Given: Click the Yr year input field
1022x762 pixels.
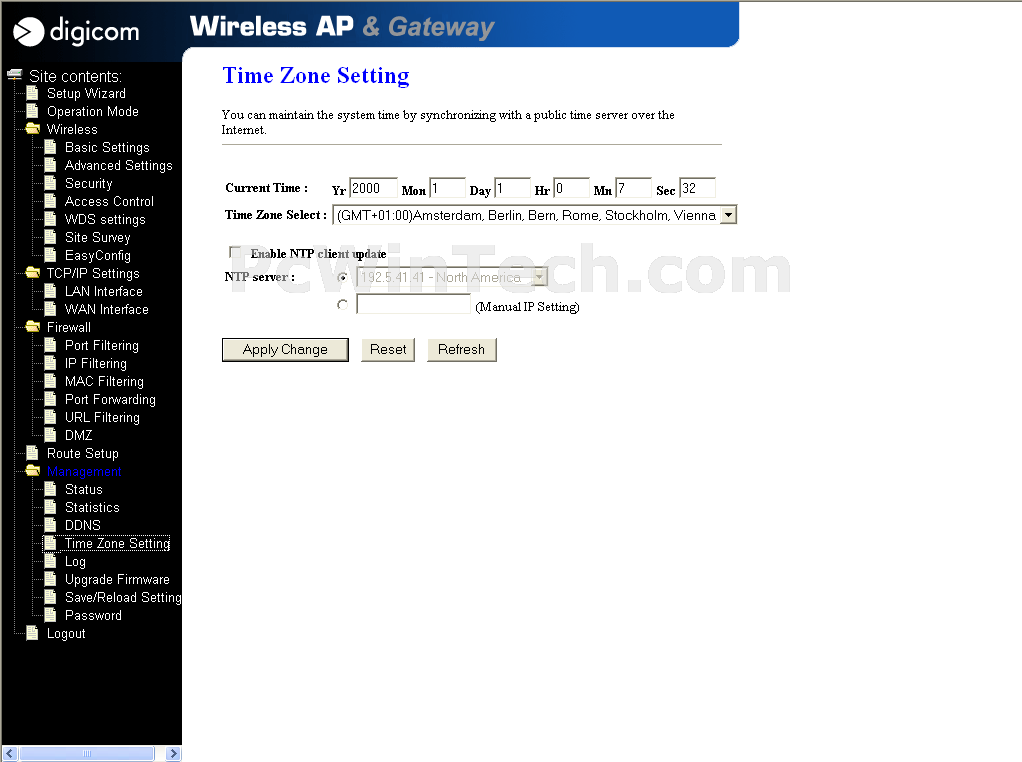Looking at the screenshot, I should click(x=373, y=188).
